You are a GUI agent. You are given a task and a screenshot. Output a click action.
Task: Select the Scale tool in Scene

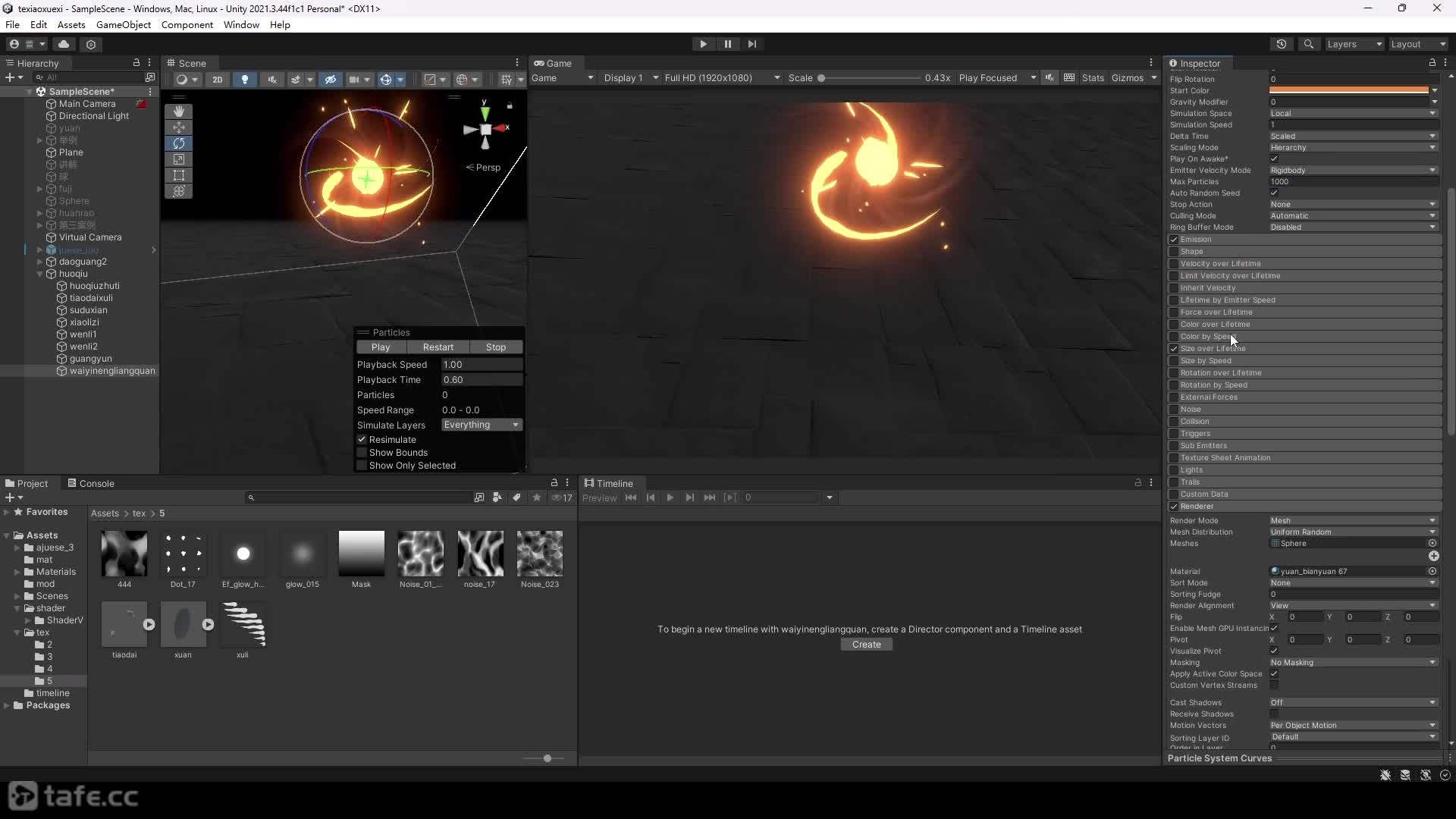(x=179, y=159)
